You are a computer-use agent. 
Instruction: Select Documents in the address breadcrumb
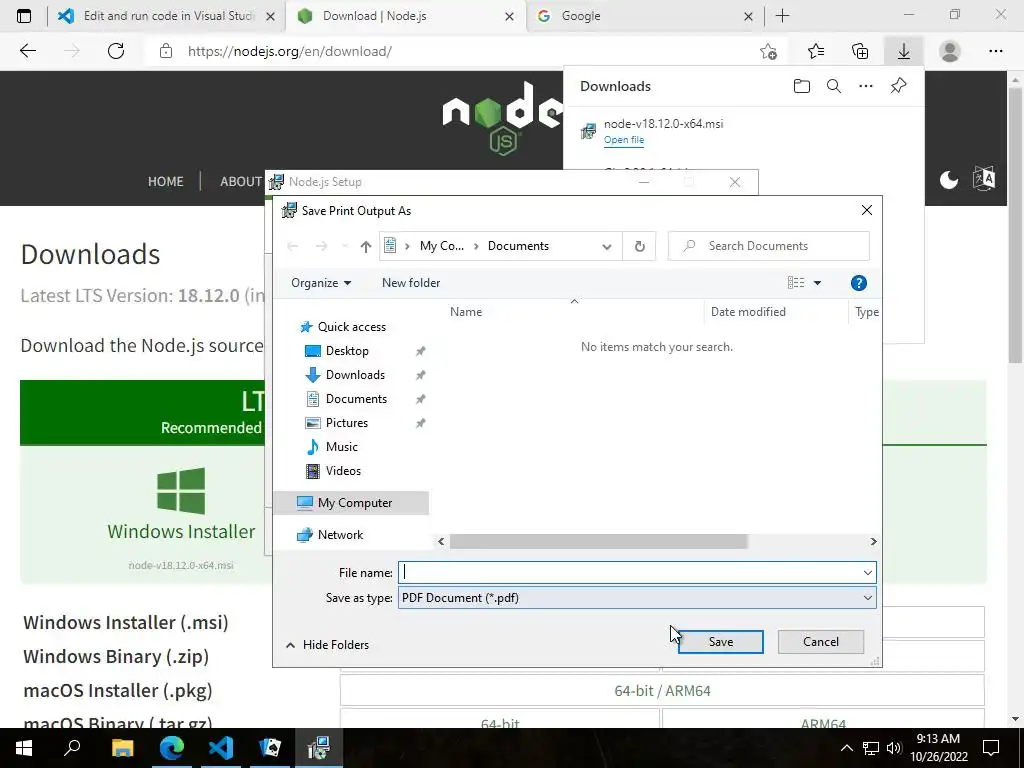point(518,246)
